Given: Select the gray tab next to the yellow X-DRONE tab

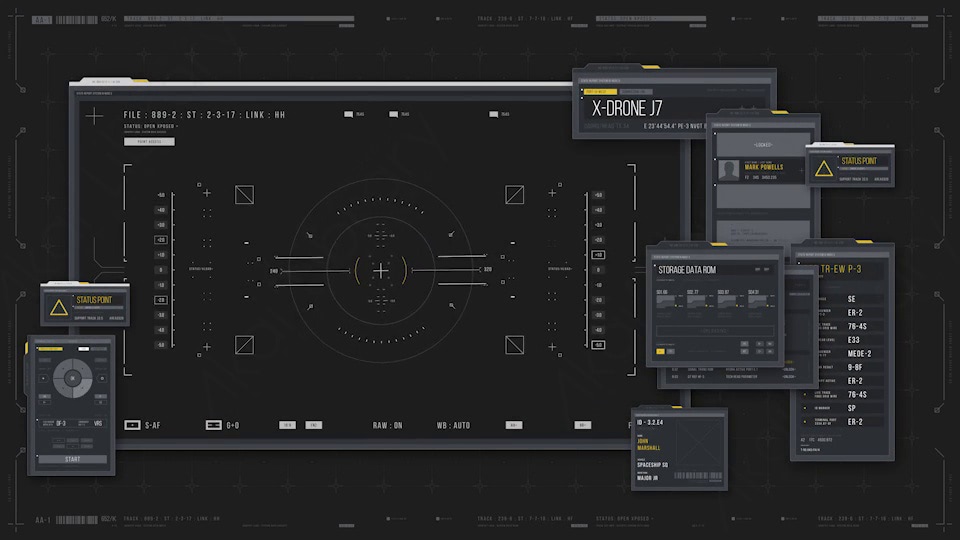Looking at the screenshot, I should (636, 92).
